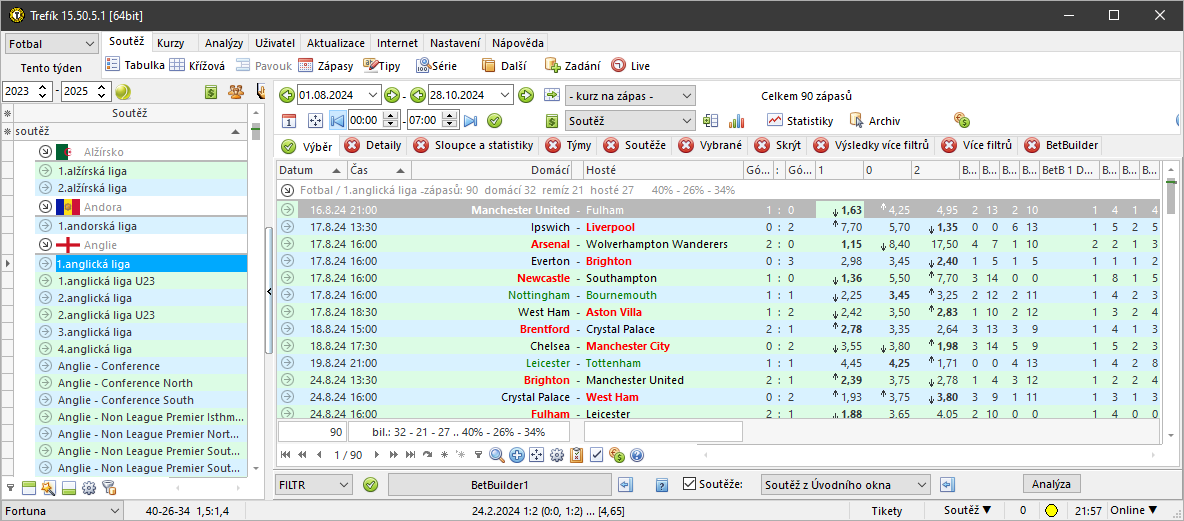Viewport: 1184px width, 521px height.
Task: Click the BetBuilder1 button
Action: point(499,485)
